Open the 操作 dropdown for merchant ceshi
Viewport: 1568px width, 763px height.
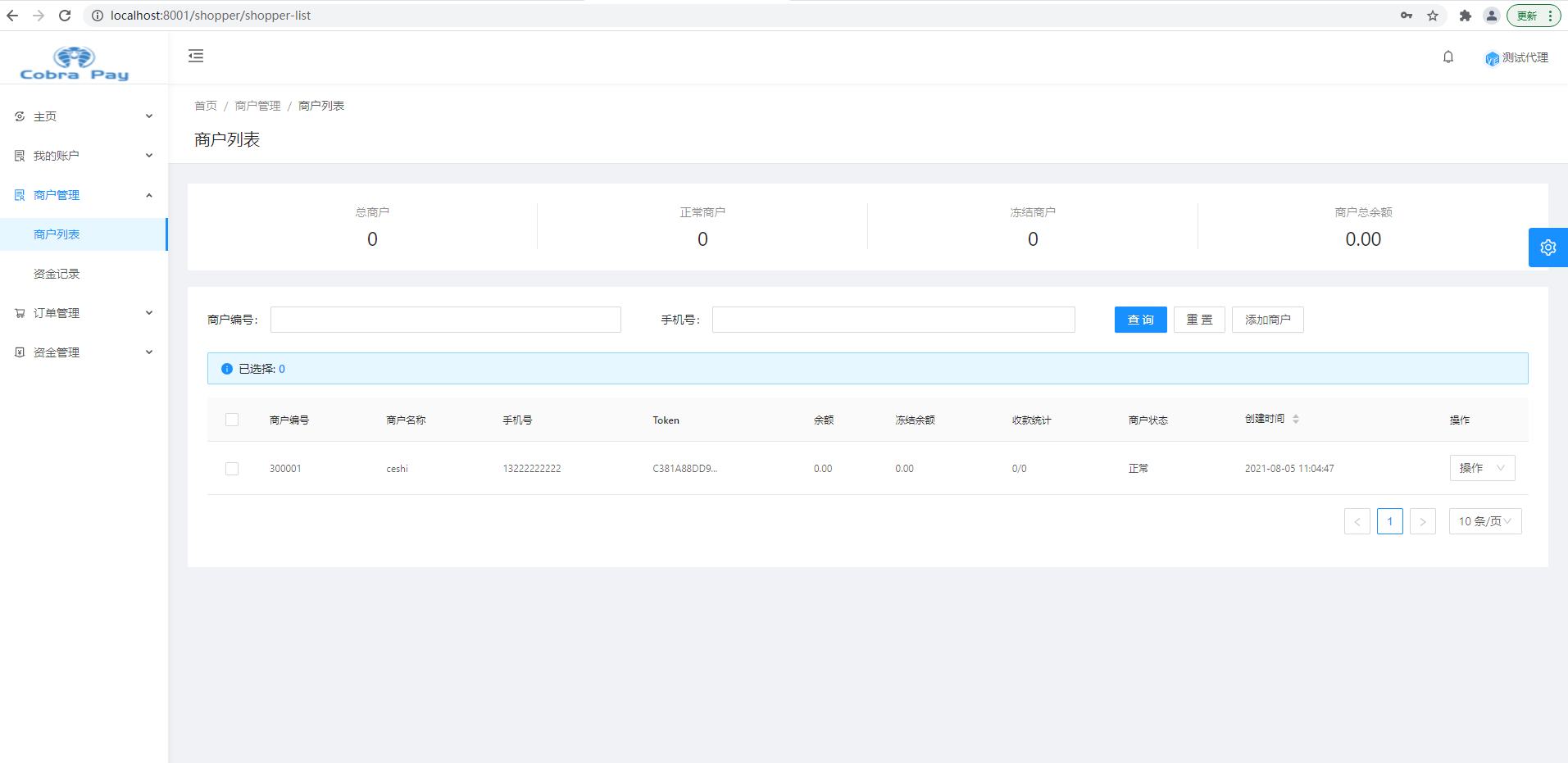(1482, 468)
